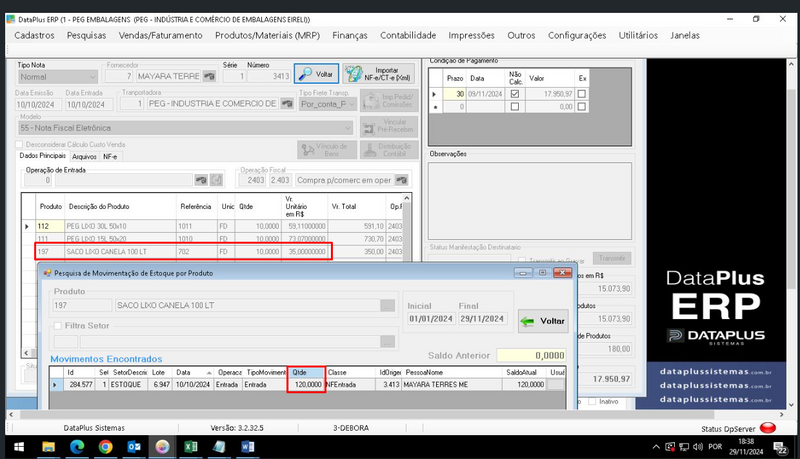The width and height of the screenshot is (800, 459).
Task: Click the Distribuição Contábil button
Action: [x=389, y=150]
